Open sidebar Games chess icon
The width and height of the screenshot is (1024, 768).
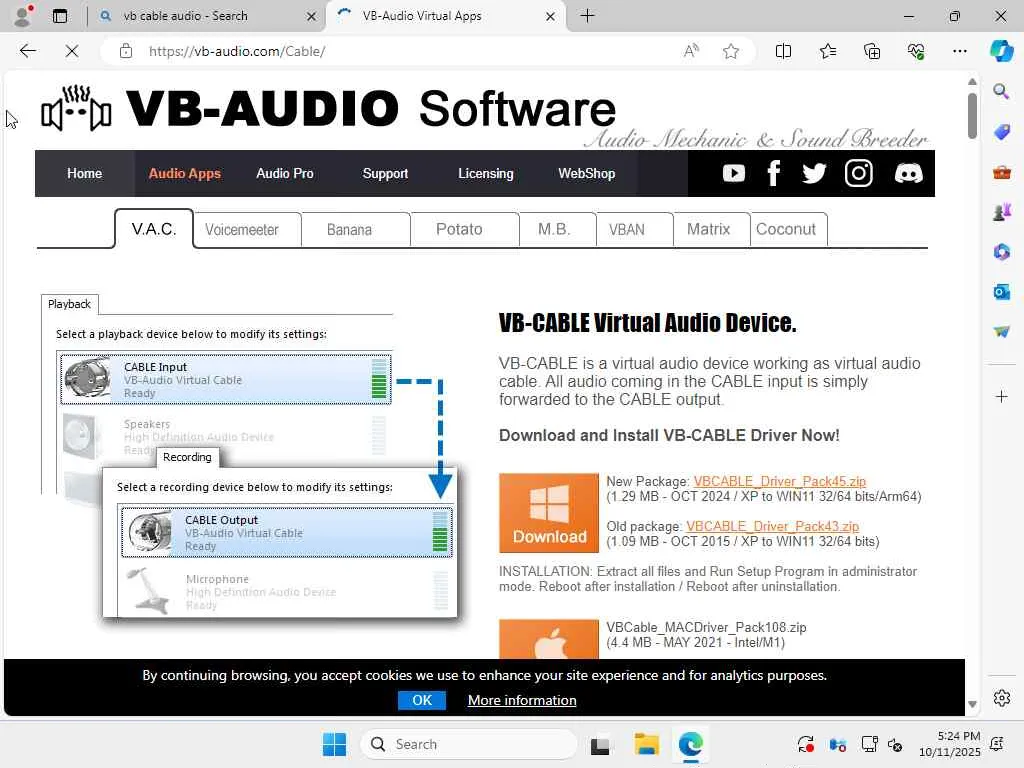pyautogui.click(x=1001, y=212)
